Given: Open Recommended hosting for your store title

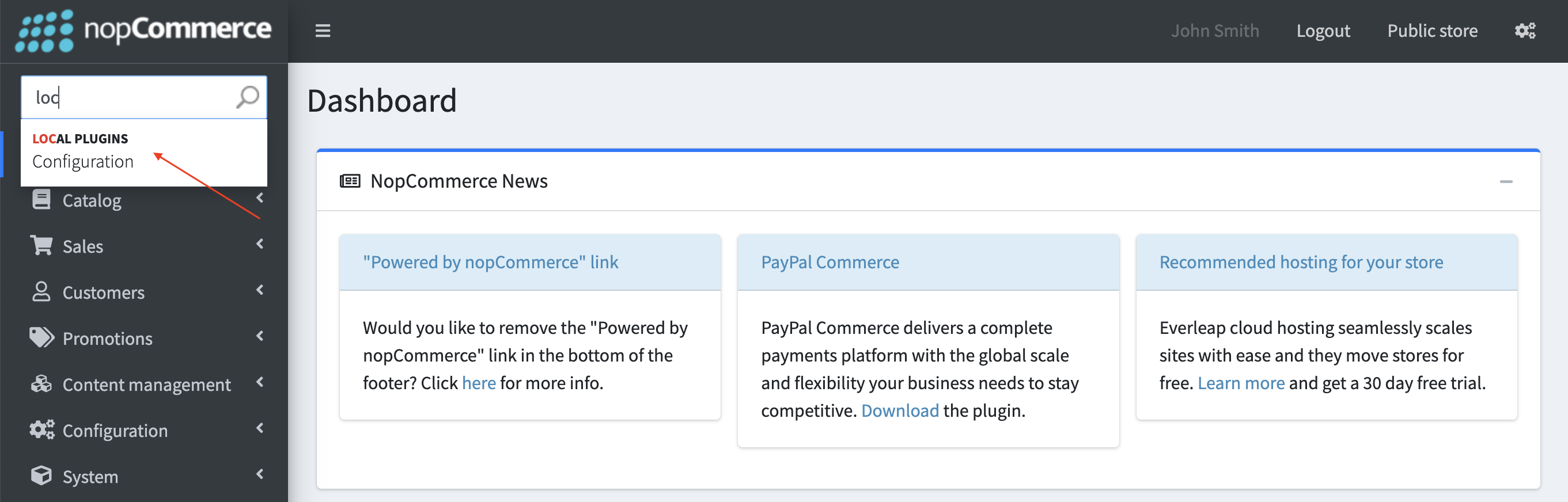Looking at the screenshot, I should click(x=1301, y=261).
